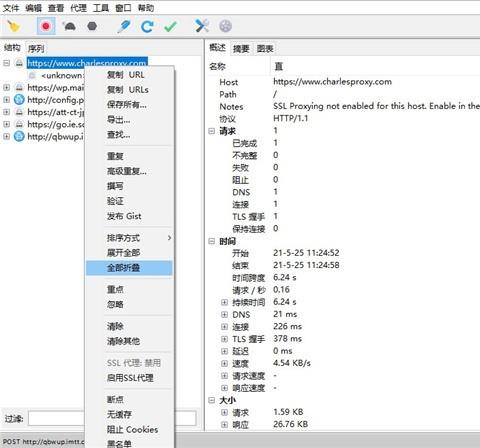Expand the https://att-ct-j host node
The image size is (480, 448).
click(x=6, y=112)
